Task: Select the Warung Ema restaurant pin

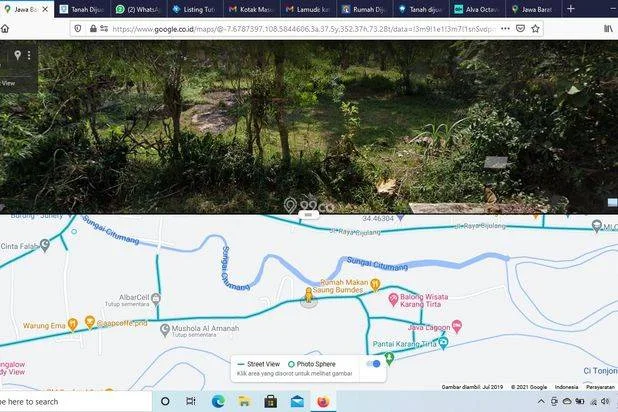Action: coord(73,324)
